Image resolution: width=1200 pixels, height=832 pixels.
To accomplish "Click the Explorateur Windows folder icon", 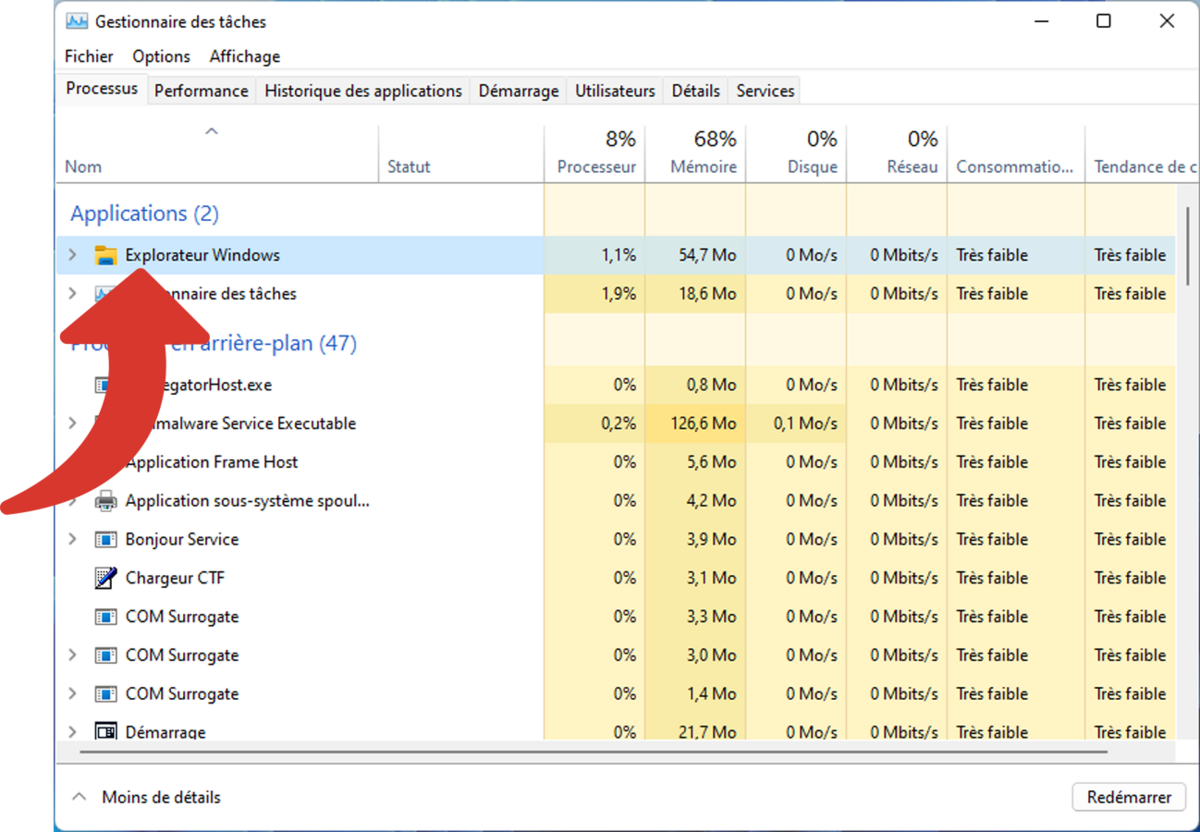I will coord(105,255).
